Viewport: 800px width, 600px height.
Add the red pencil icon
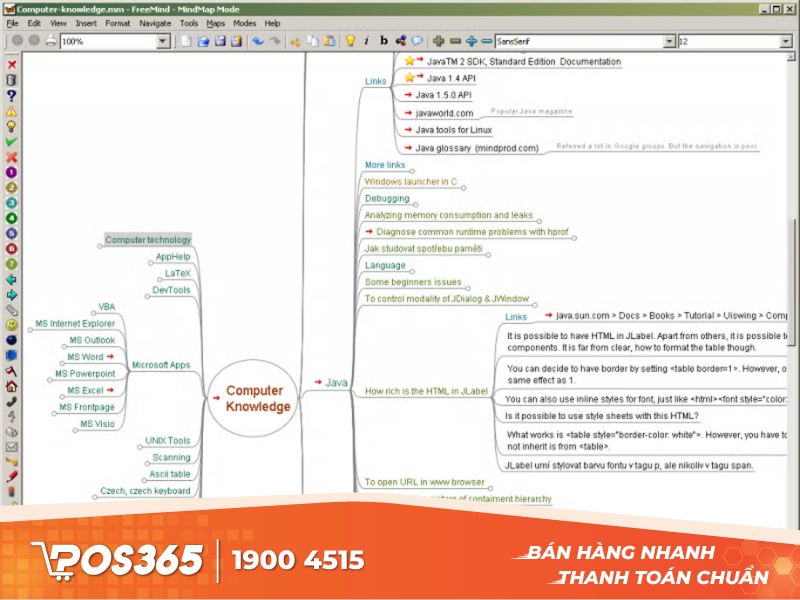point(11,477)
